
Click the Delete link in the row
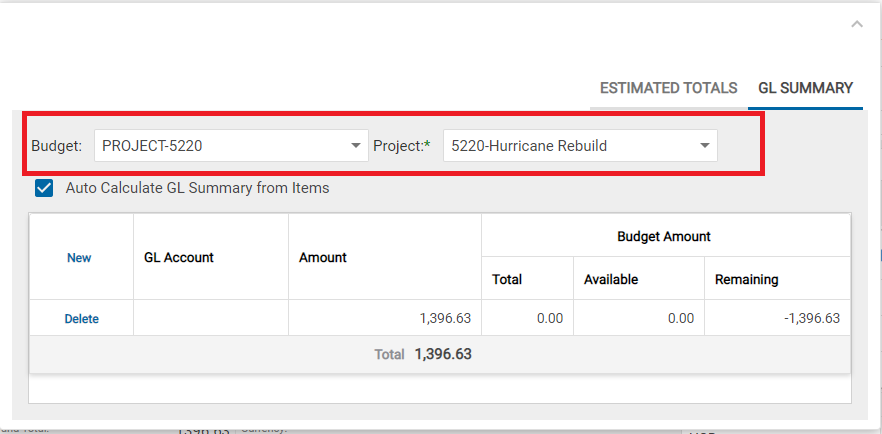pyautogui.click(x=82, y=319)
